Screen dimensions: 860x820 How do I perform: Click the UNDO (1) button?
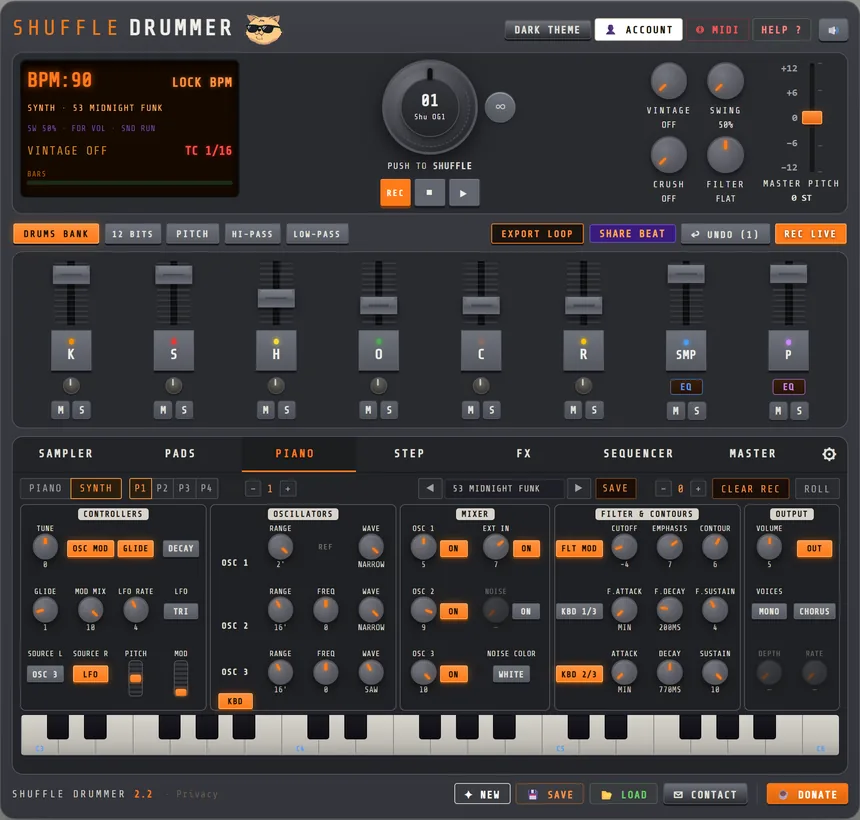pyautogui.click(x=725, y=234)
